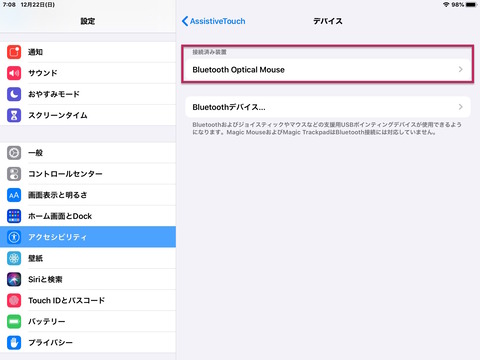Open the サウンド sound settings icon
The width and height of the screenshot is (480, 360).
coord(14,73)
